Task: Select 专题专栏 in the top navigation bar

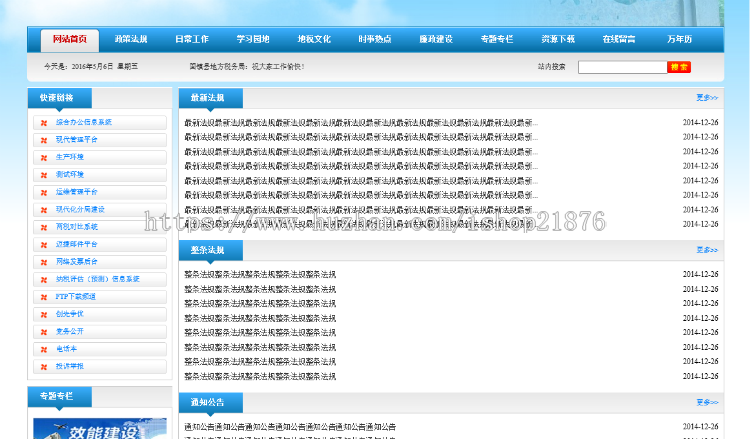Action: click(x=497, y=39)
